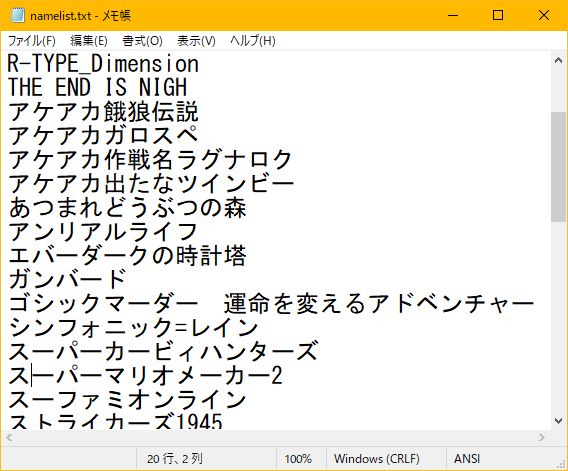
Task: Click the line スーパーマリオメーカー2
Action: [x=145, y=375]
